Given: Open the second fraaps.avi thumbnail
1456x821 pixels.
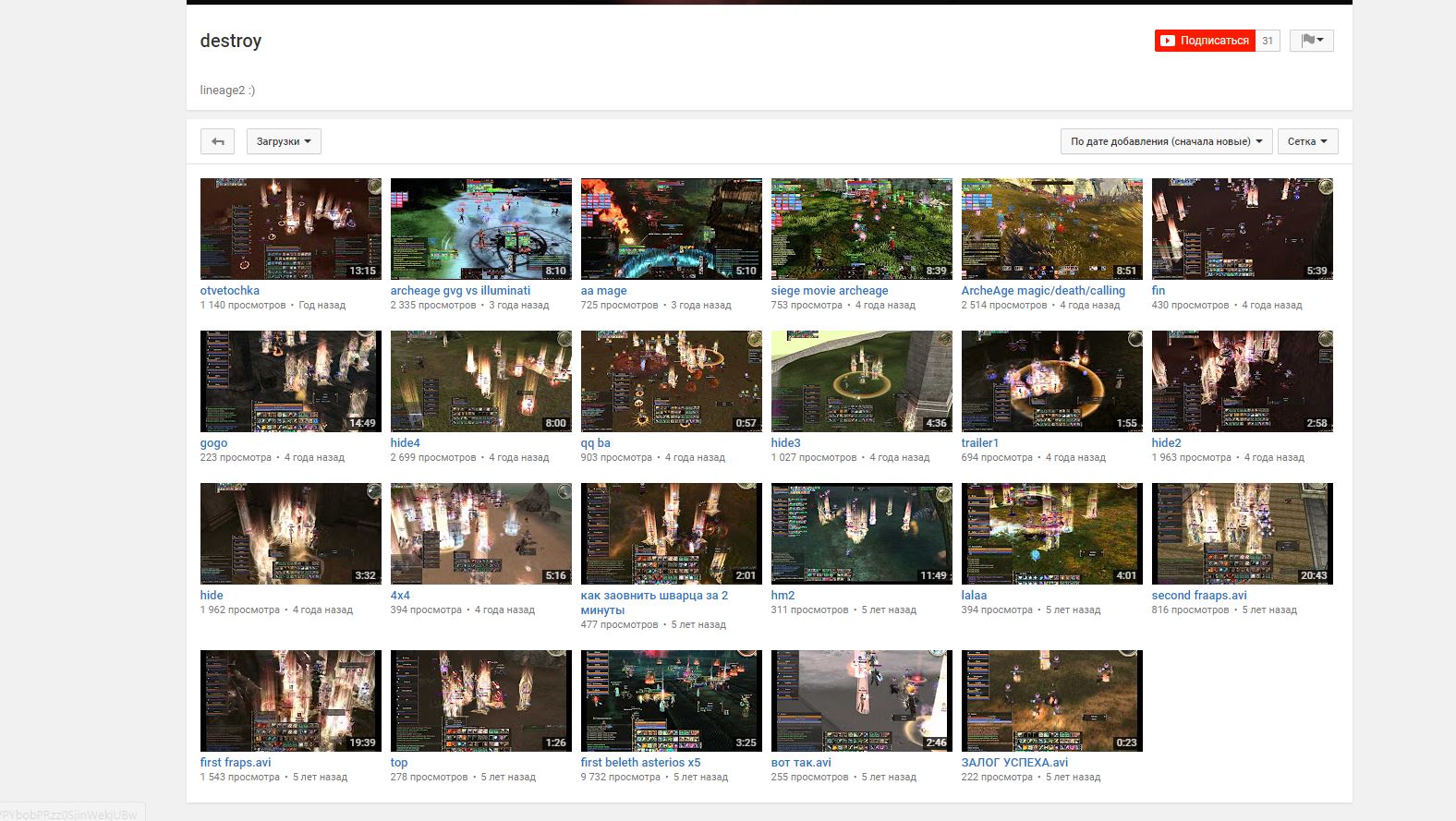Looking at the screenshot, I should coord(1243,534).
